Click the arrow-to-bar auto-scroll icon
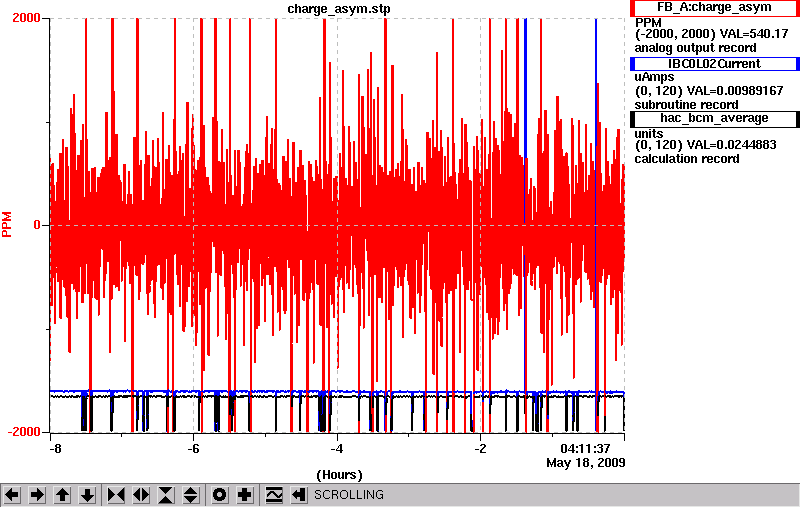 (x=299, y=495)
